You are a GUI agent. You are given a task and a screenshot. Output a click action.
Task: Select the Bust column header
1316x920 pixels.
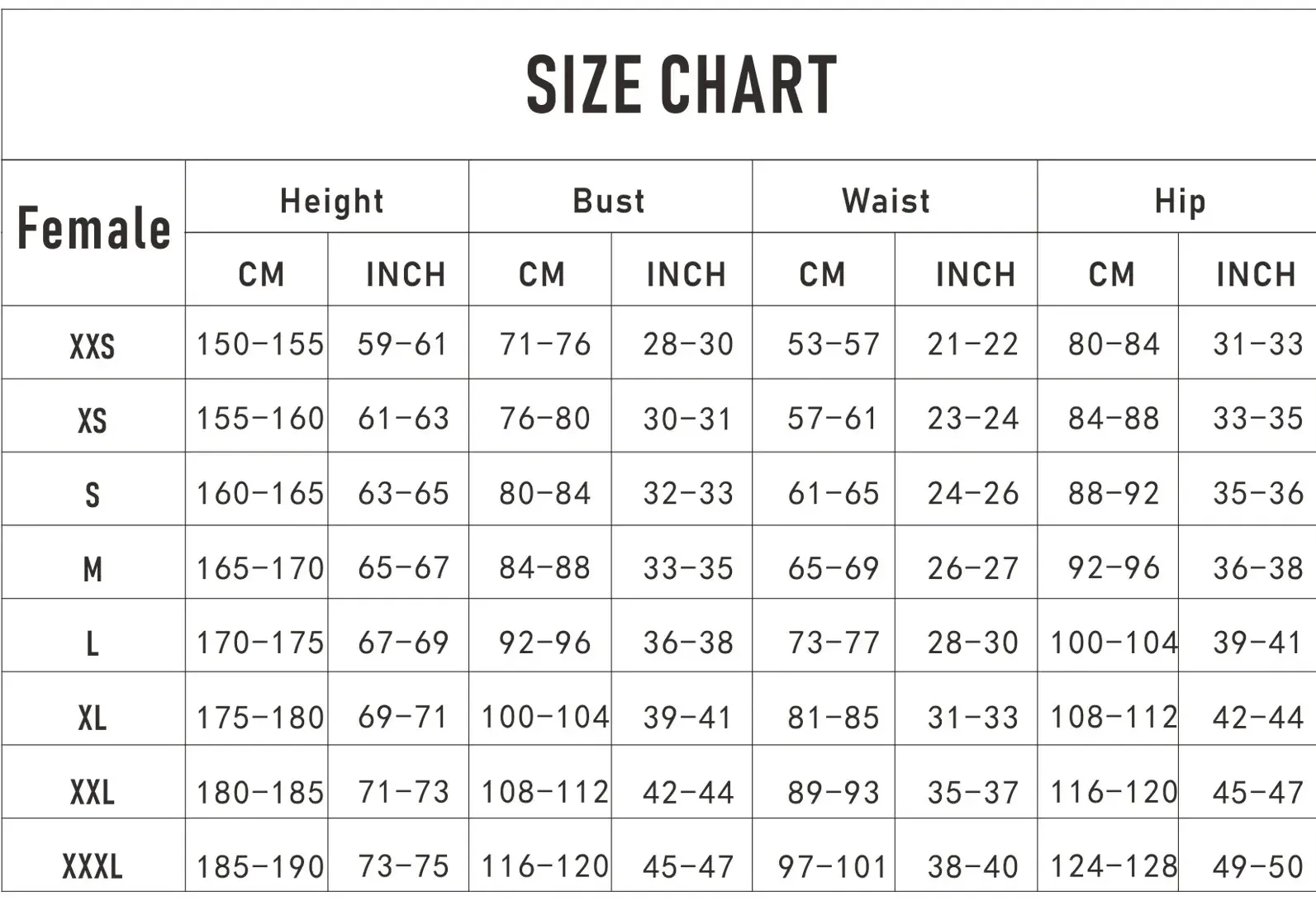[609, 201]
